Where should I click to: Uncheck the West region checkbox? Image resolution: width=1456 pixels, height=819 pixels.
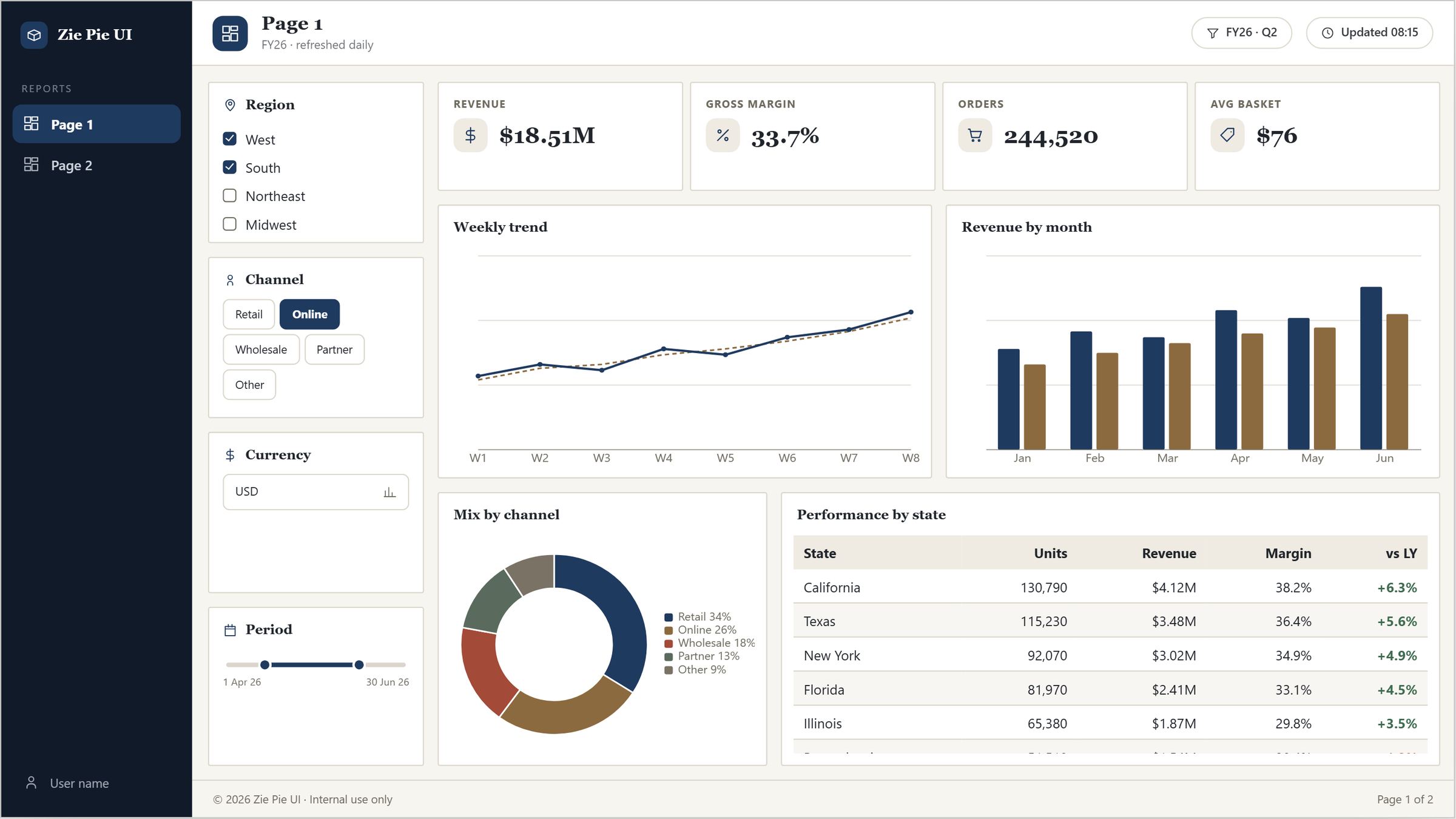coord(229,139)
